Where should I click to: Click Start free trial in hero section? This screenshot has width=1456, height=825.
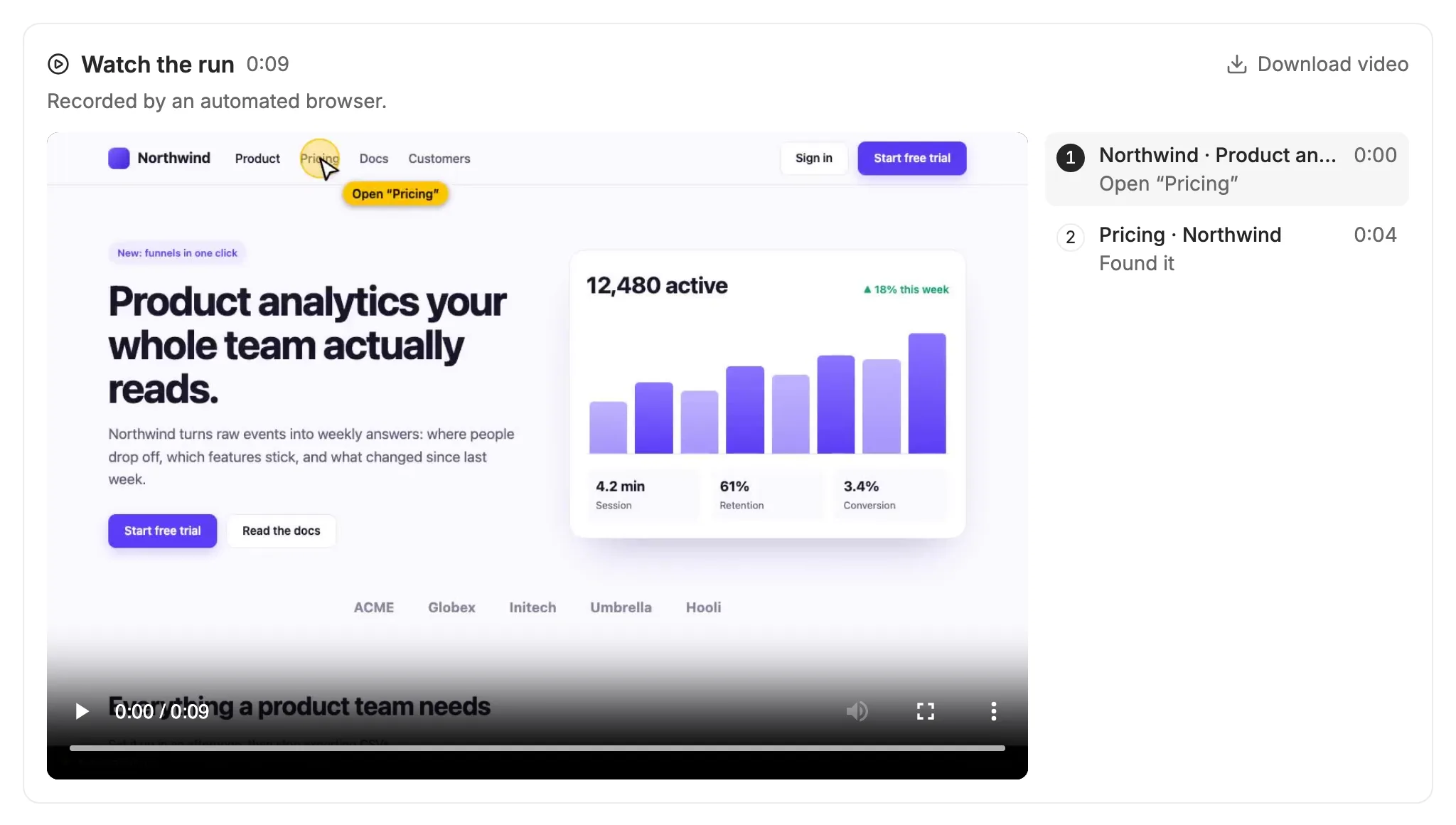click(x=162, y=531)
